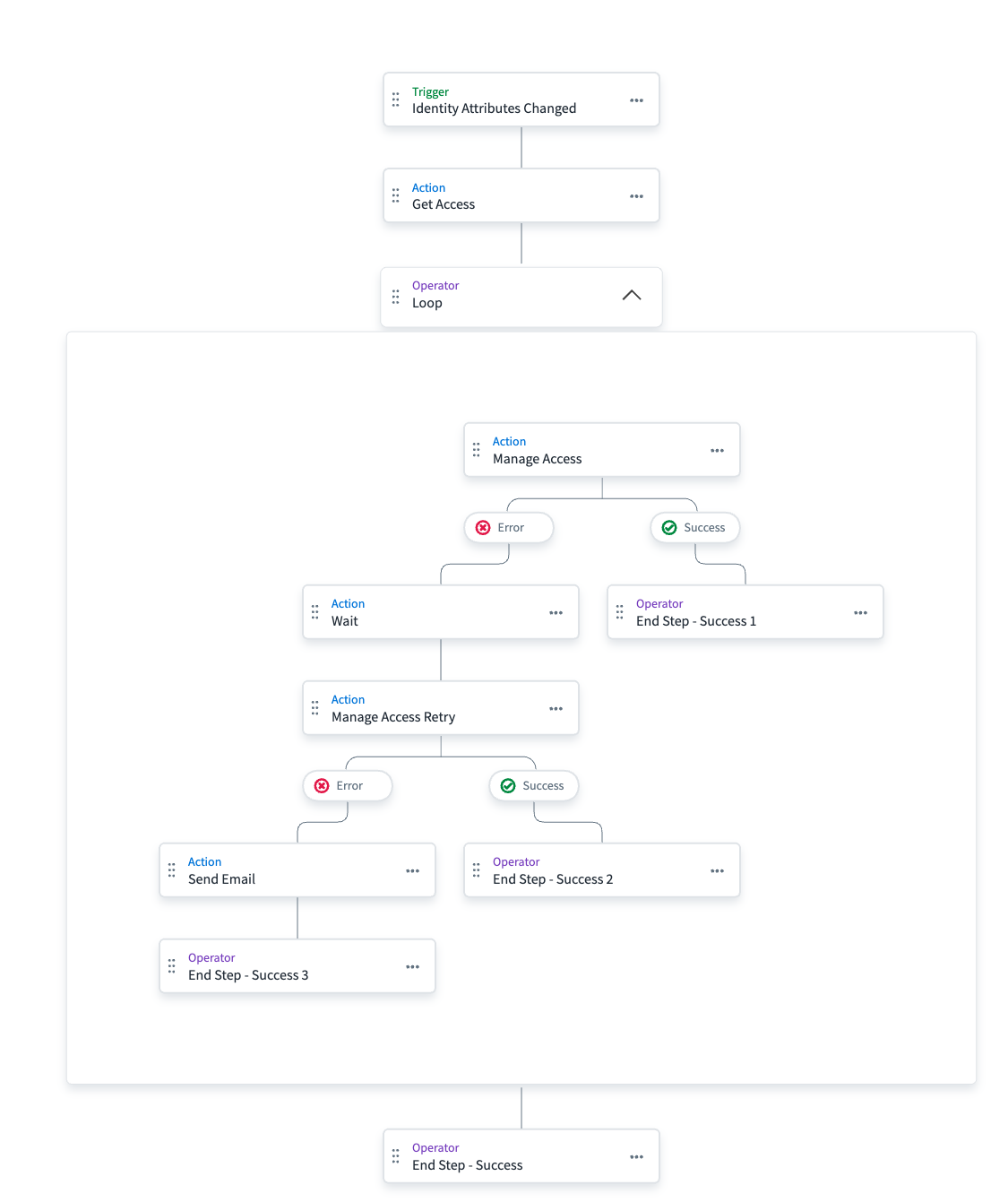Open the final End Step - Success options menu
The image size is (1008, 1202).
636,1157
